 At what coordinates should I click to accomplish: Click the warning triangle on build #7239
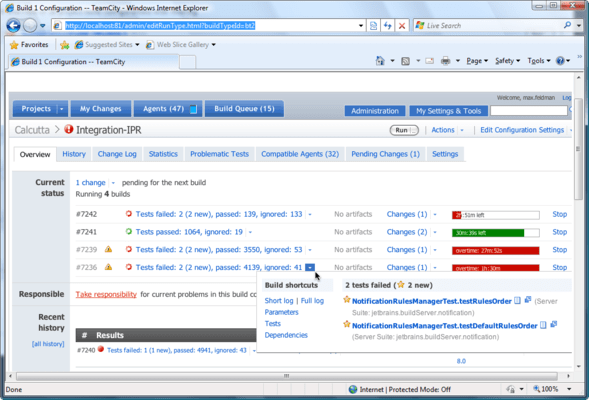coord(108,249)
